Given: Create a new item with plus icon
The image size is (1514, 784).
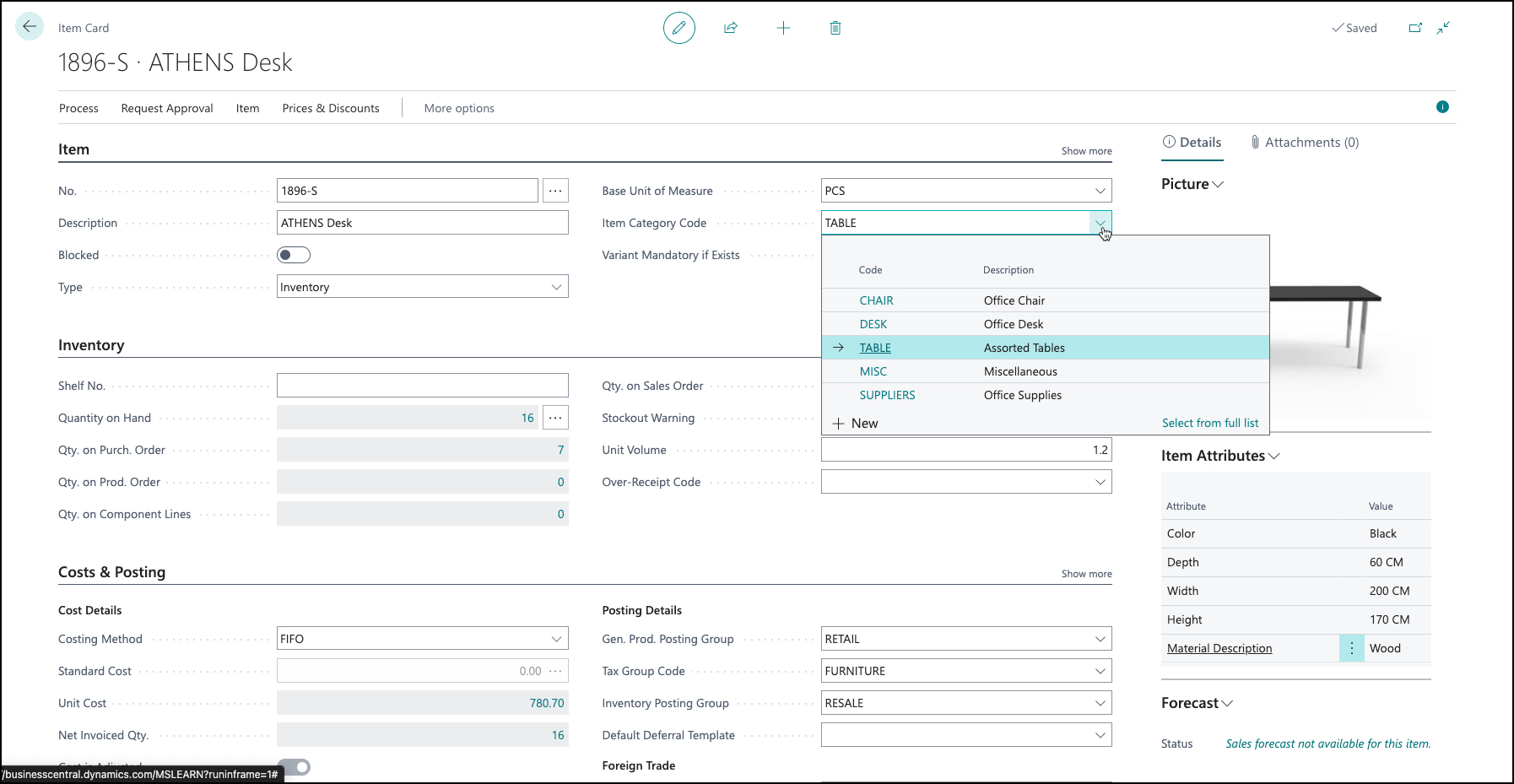Looking at the screenshot, I should pyautogui.click(x=783, y=28).
